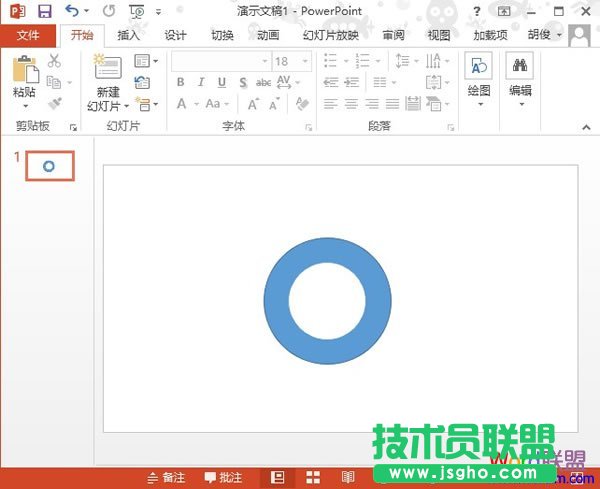This screenshot has height=489, width=600.
Task: Switch to the 视图 tab
Action: pos(439,36)
